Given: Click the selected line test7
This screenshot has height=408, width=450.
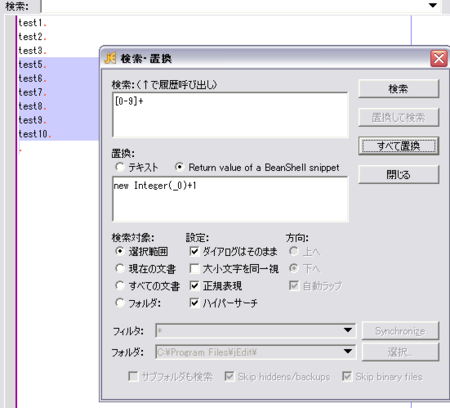Looking at the screenshot, I should coord(31,92).
